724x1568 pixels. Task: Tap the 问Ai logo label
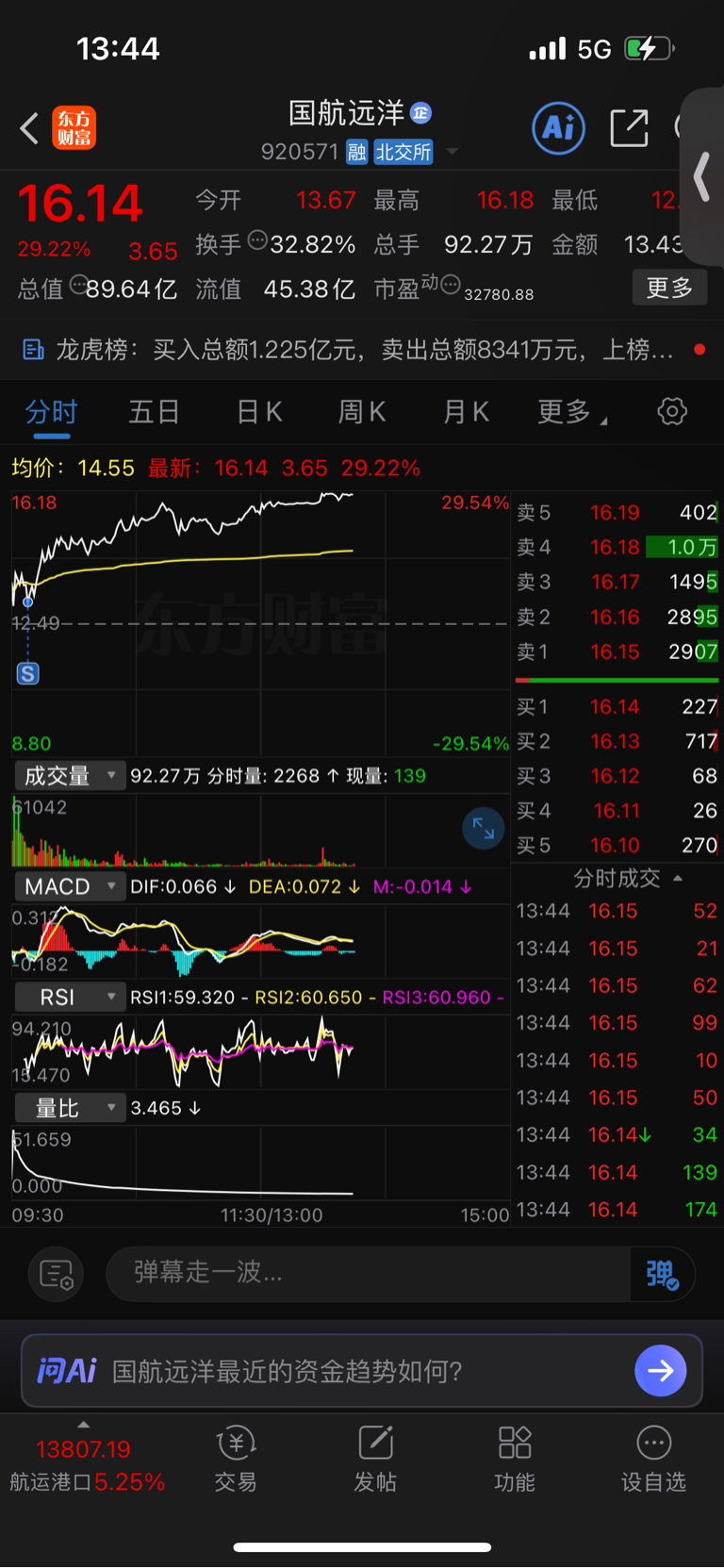[67, 1371]
